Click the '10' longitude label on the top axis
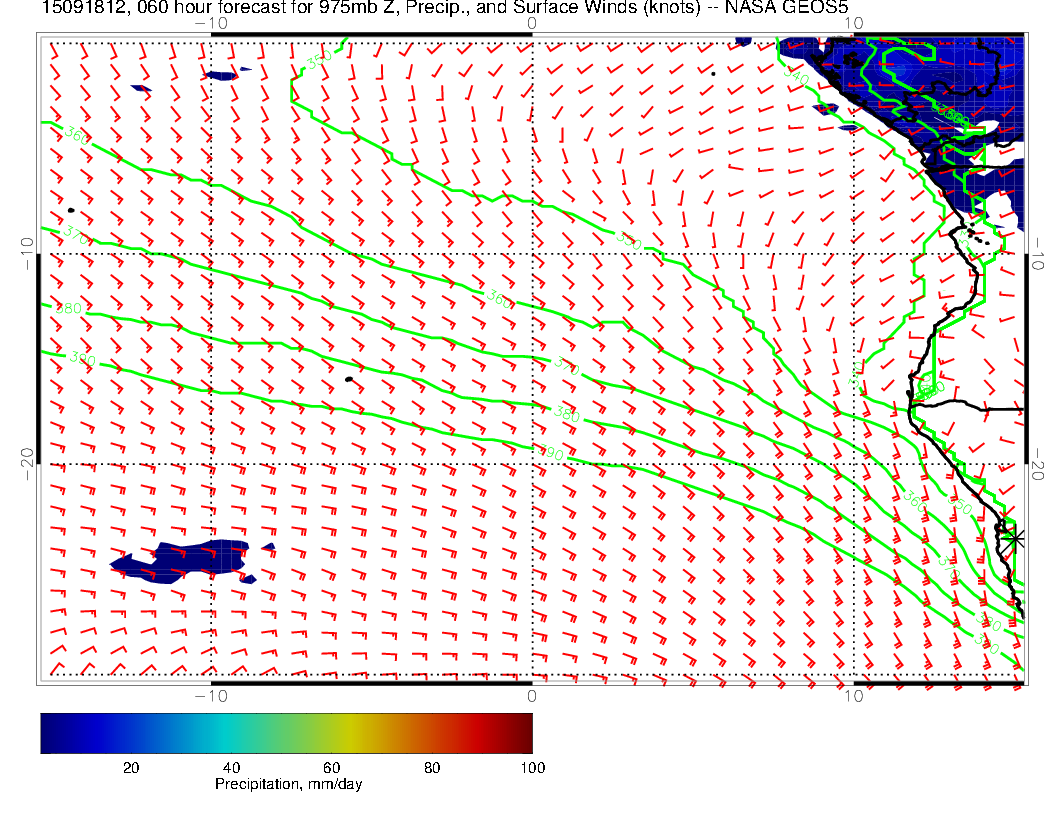This screenshot has height=816, width=1056. click(x=851, y=22)
